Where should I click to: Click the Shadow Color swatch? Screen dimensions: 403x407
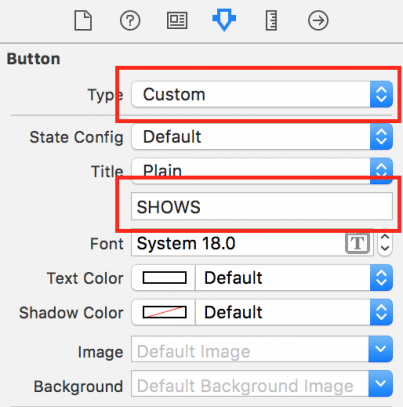click(164, 312)
